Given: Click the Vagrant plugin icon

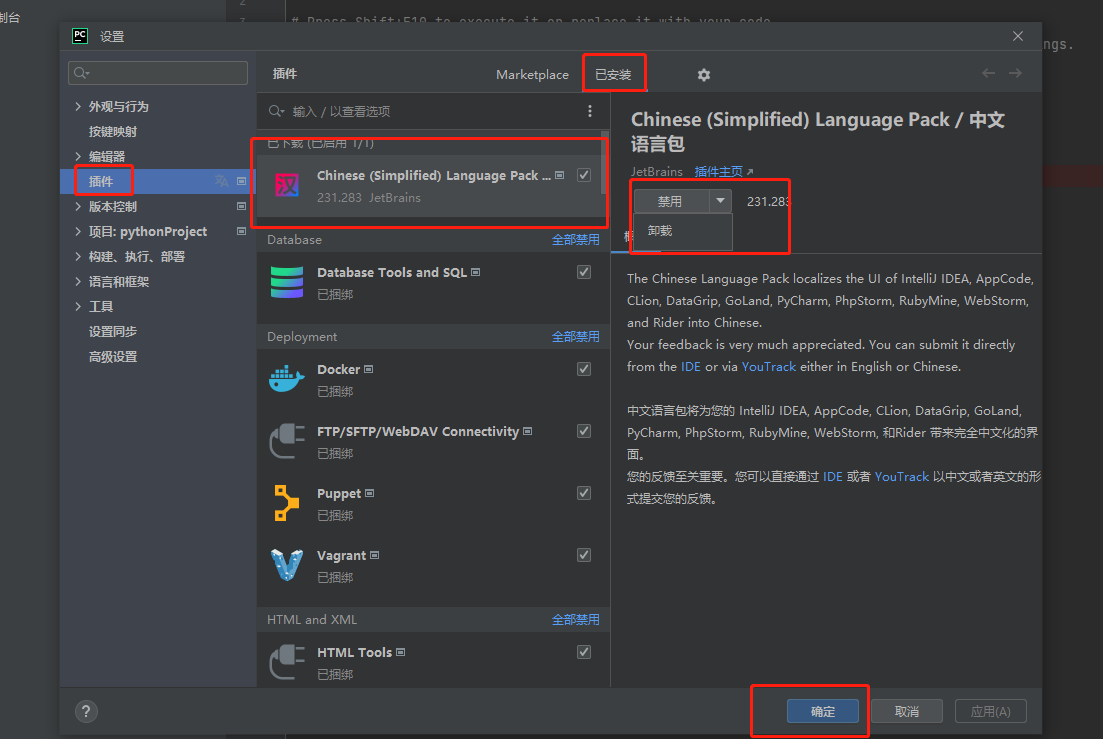Looking at the screenshot, I should point(287,565).
